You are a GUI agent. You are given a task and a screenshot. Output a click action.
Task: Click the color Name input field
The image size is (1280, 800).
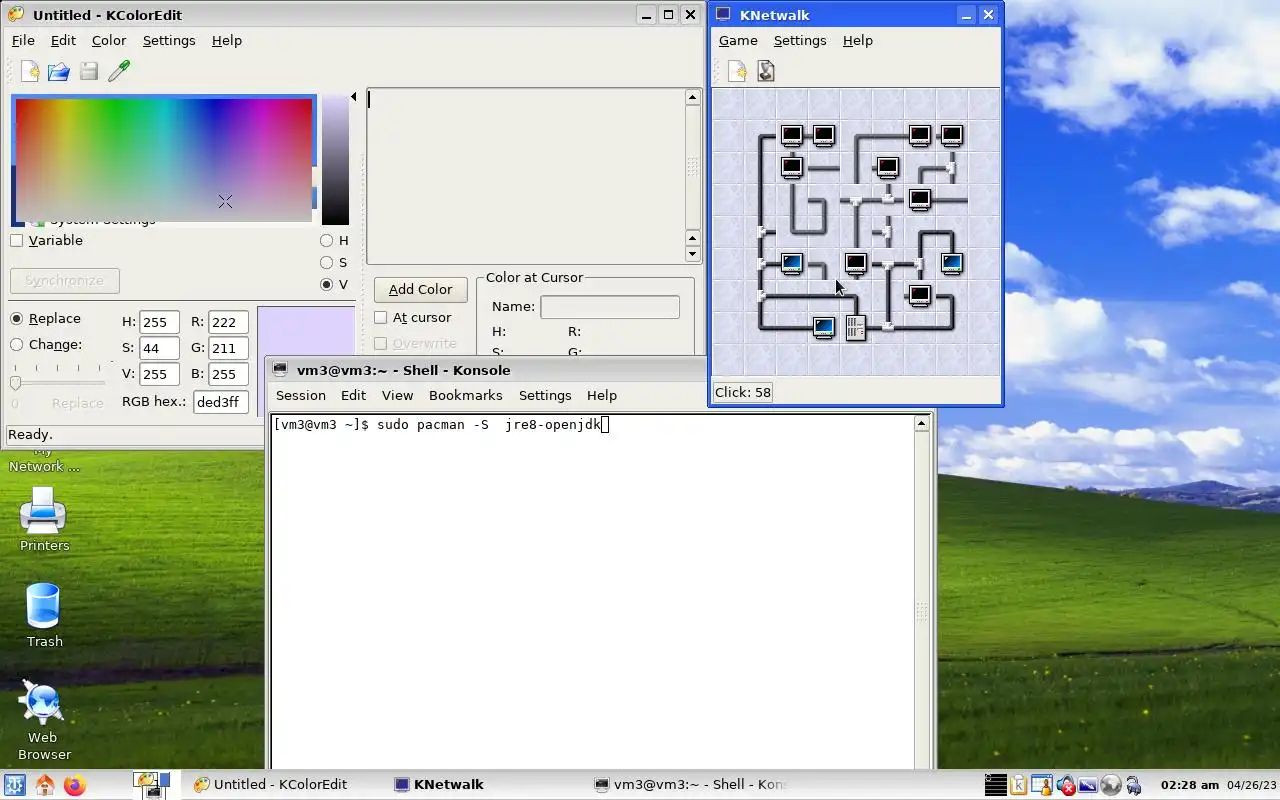[610, 307]
